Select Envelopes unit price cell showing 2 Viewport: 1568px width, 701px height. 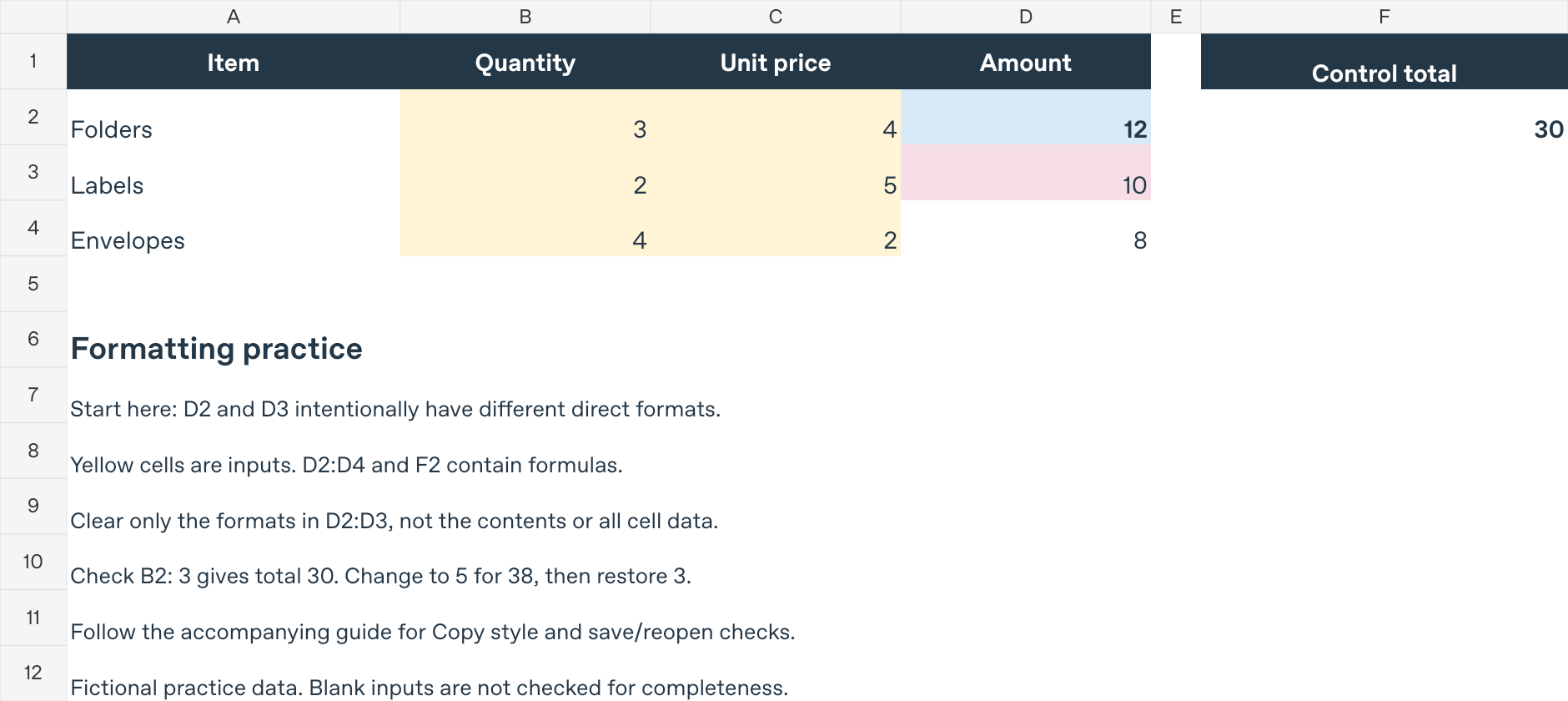click(776, 229)
